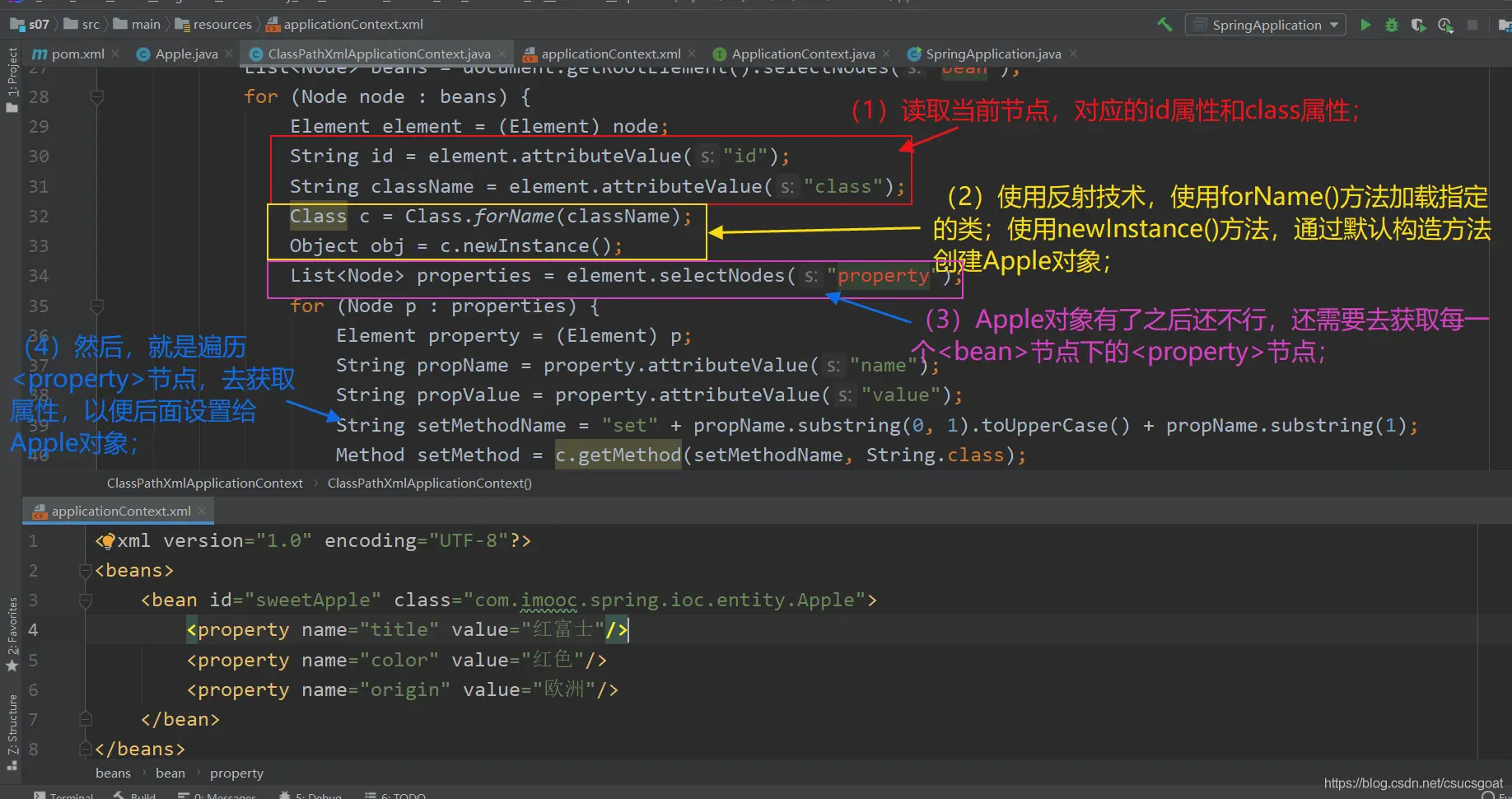Switch to the Apple.java tab
The width and height of the screenshot is (1512, 799).
point(186,54)
